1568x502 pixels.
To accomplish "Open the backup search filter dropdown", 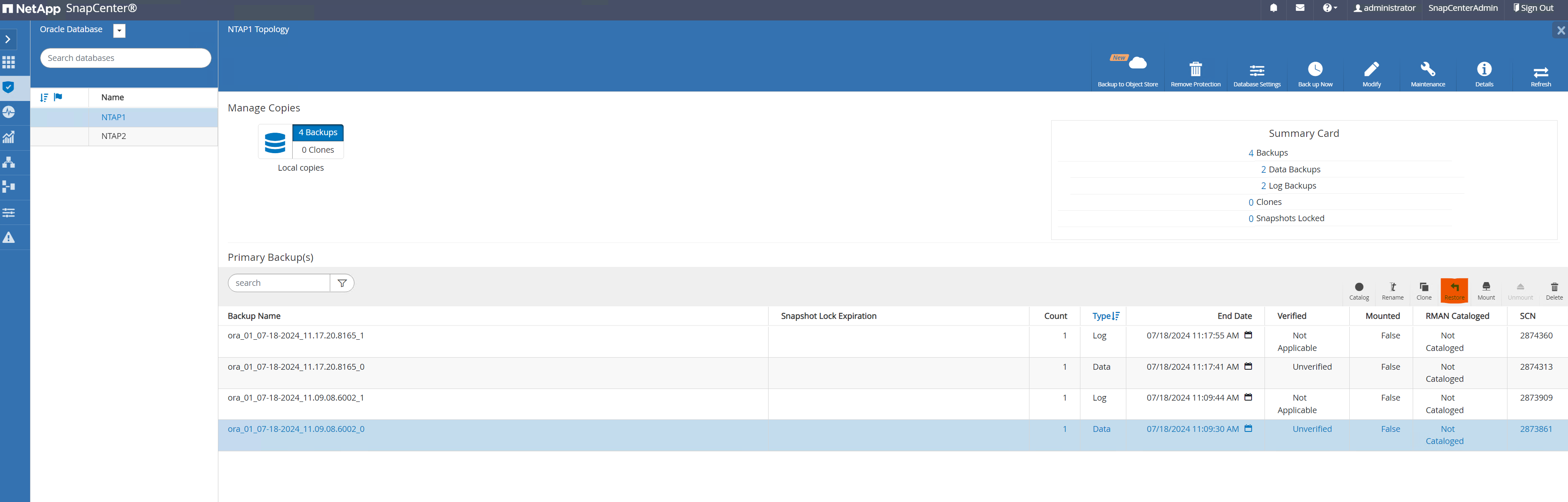I will 343,283.
